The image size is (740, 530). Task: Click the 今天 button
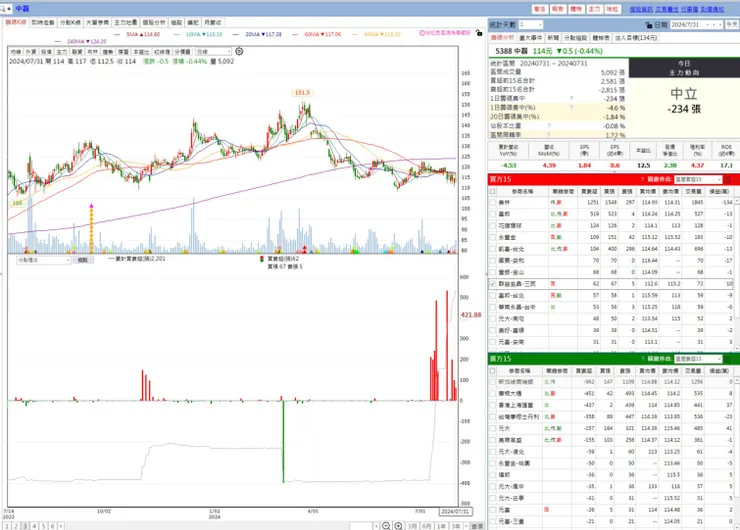[732, 25]
